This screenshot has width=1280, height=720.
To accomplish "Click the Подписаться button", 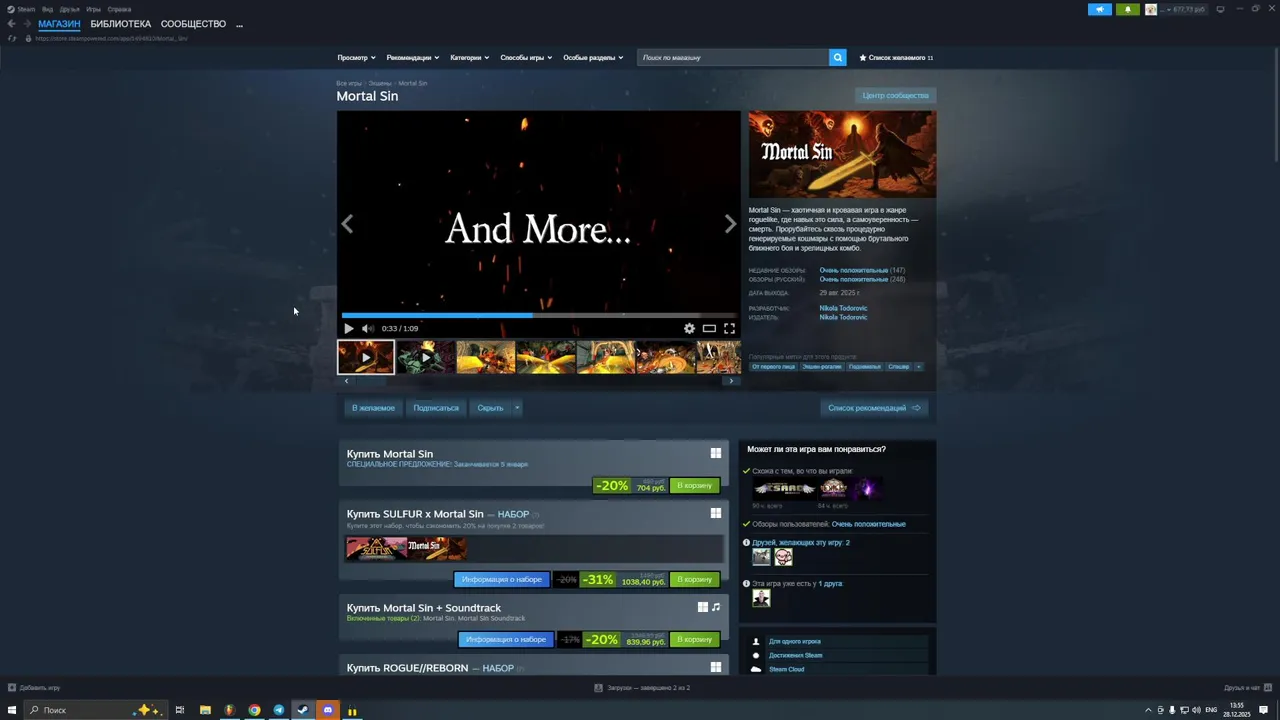I will 436,408.
